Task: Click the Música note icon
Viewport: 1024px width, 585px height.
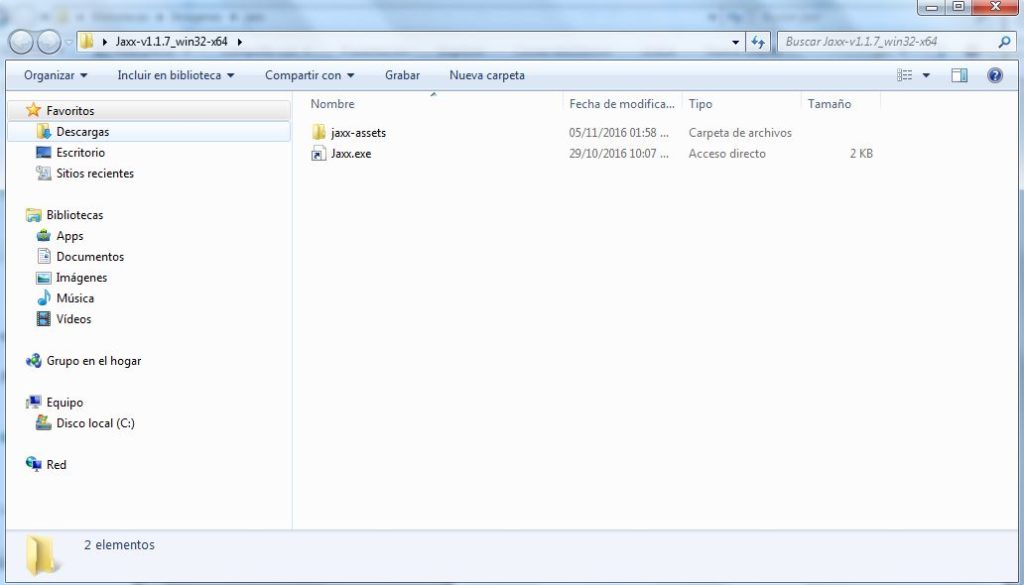Action: coord(44,298)
